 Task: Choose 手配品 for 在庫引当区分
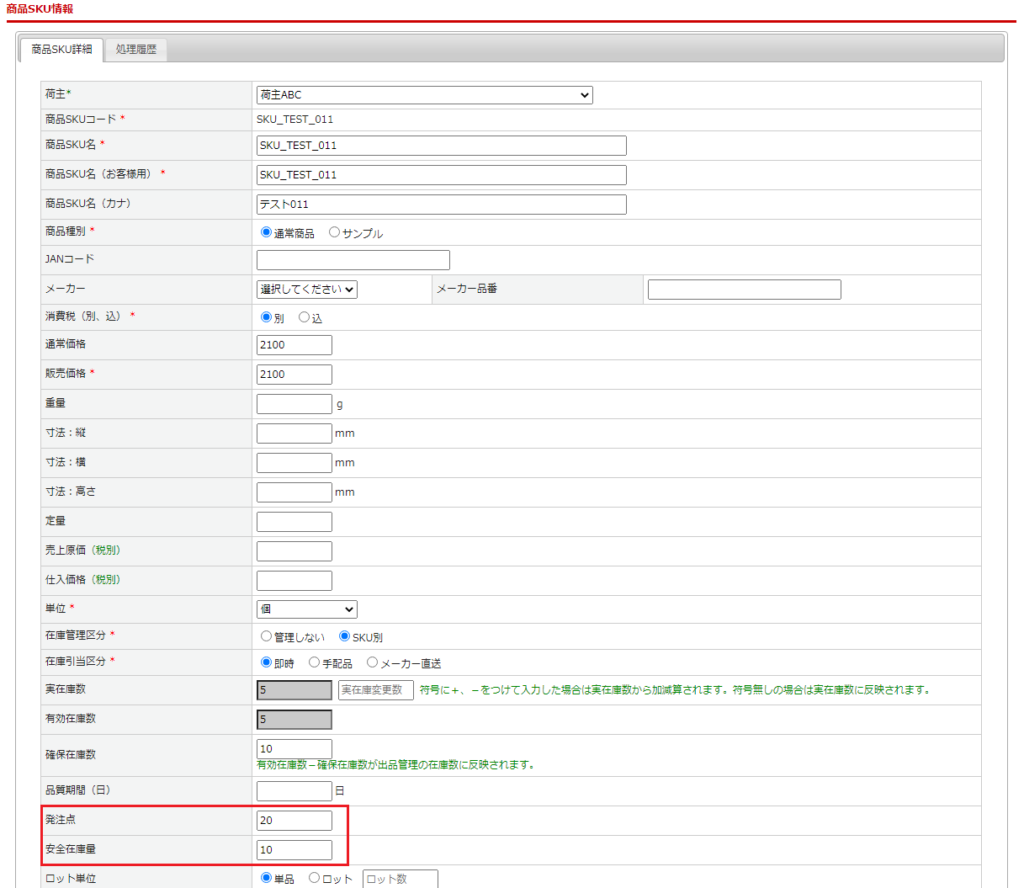tap(314, 662)
